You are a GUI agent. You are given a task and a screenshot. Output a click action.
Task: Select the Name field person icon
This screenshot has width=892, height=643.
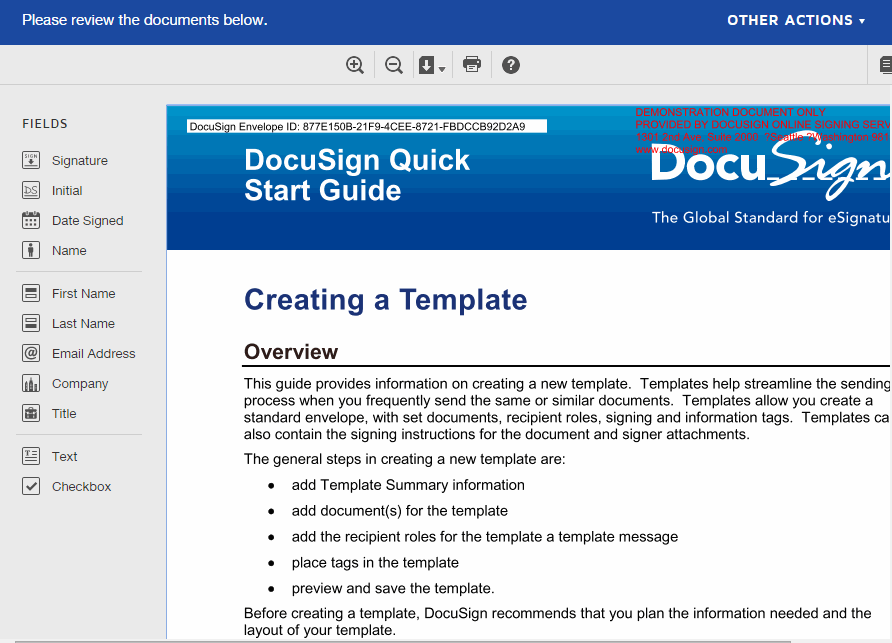coord(31,250)
